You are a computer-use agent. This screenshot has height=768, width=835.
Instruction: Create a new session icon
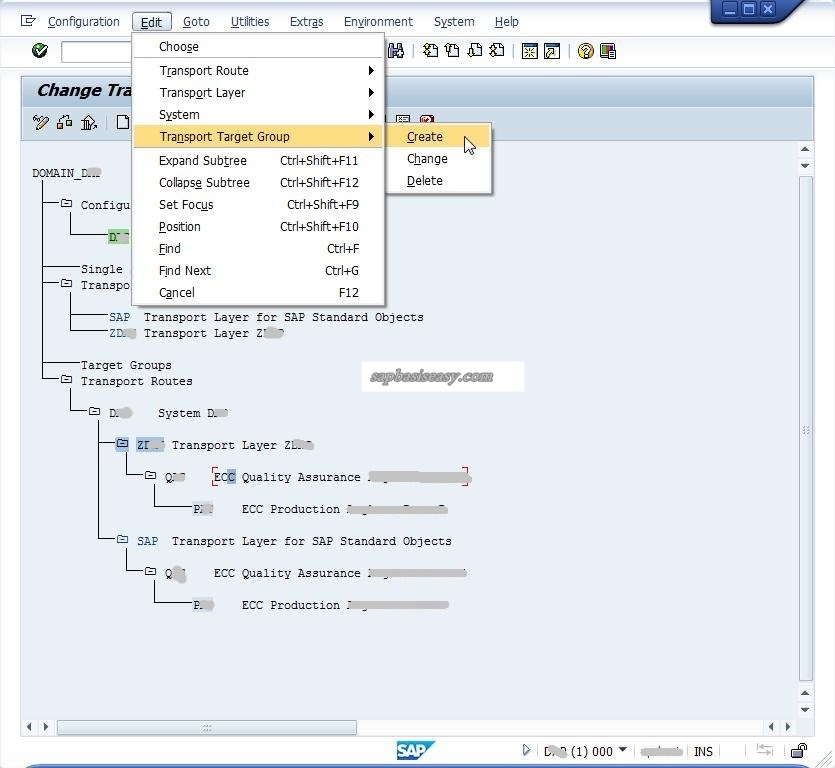(529, 51)
